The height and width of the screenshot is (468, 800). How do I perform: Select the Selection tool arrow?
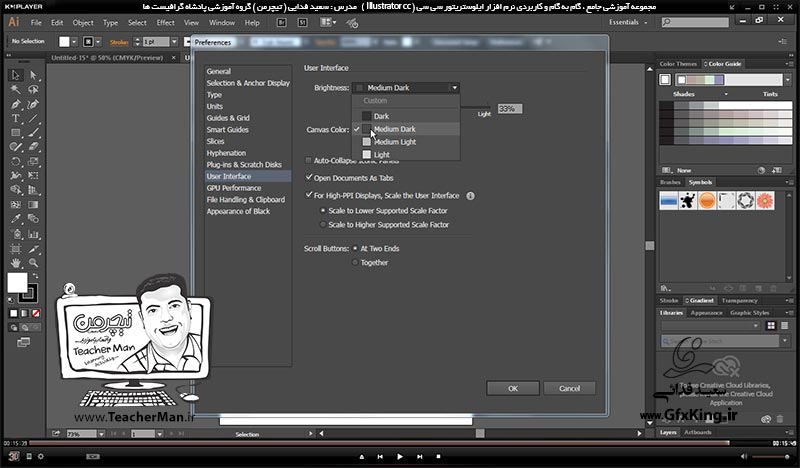pos(15,75)
